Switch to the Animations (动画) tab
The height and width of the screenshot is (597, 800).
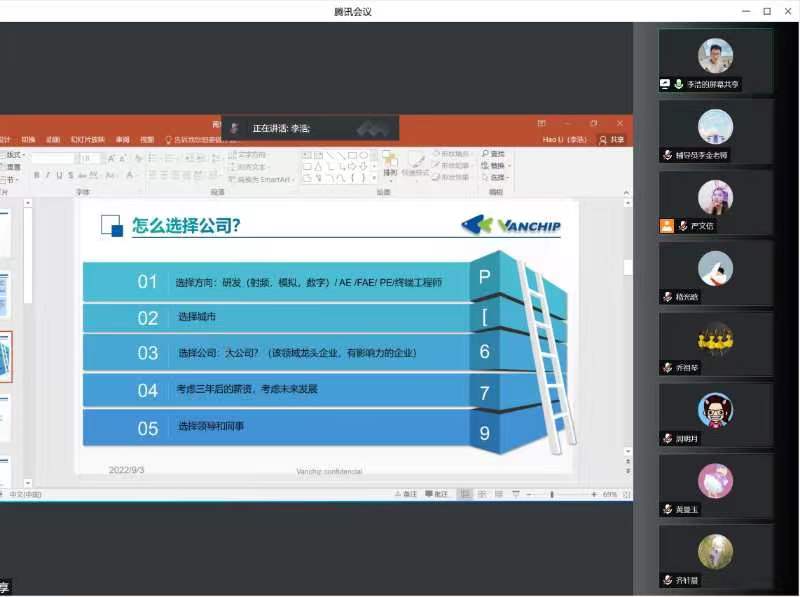[x=52, y=140]
